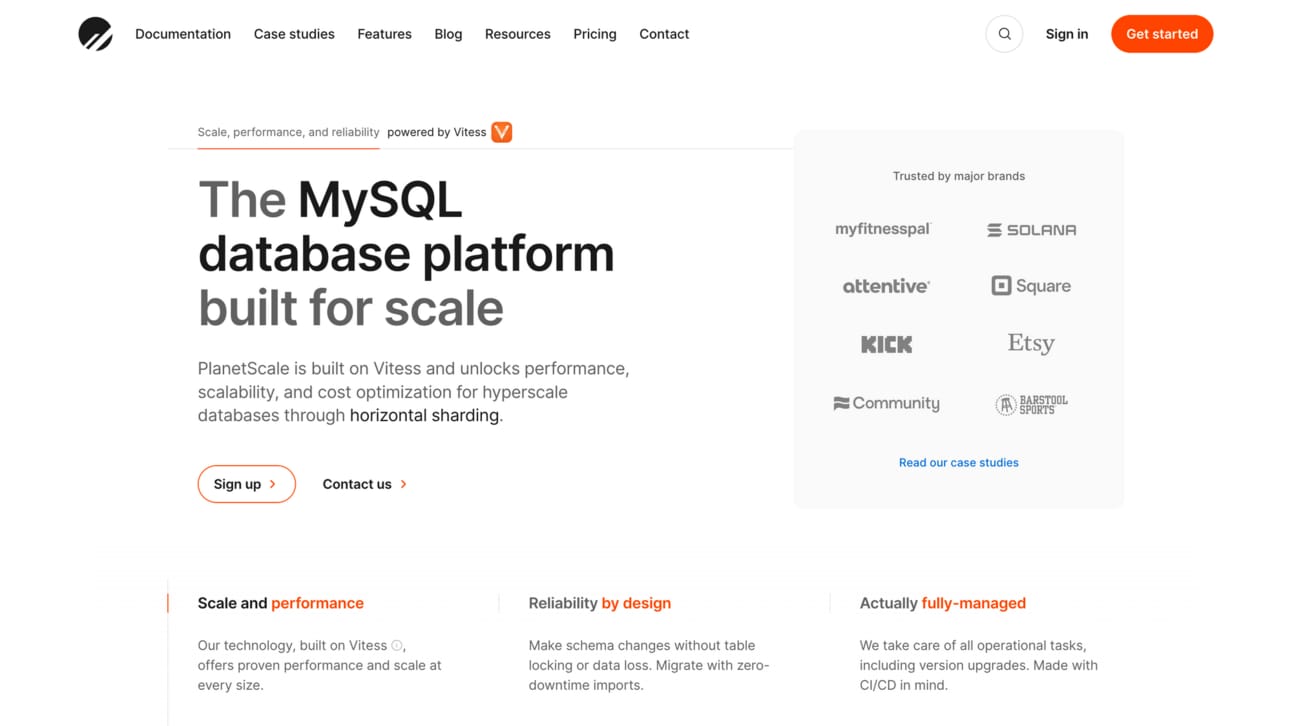The height and width of the screenshot is (726, 1292).
Task: Click the MySQL database platform headline
Action: 406,254
